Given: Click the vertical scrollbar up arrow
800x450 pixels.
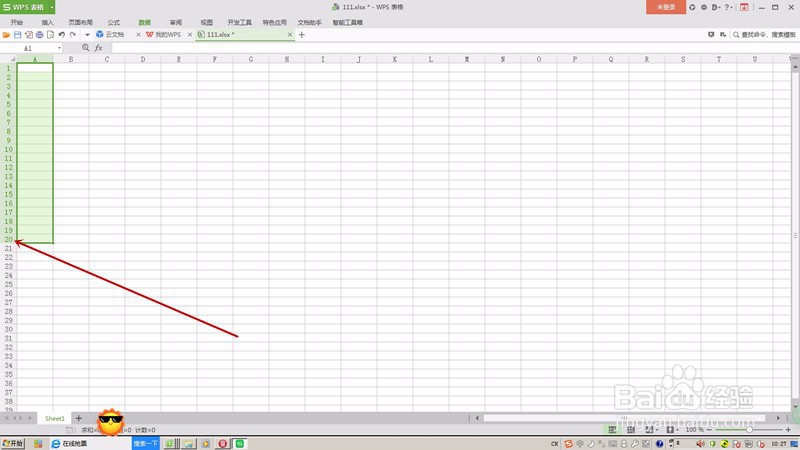Looking at the screenshot, I should [x=795, y=67].
